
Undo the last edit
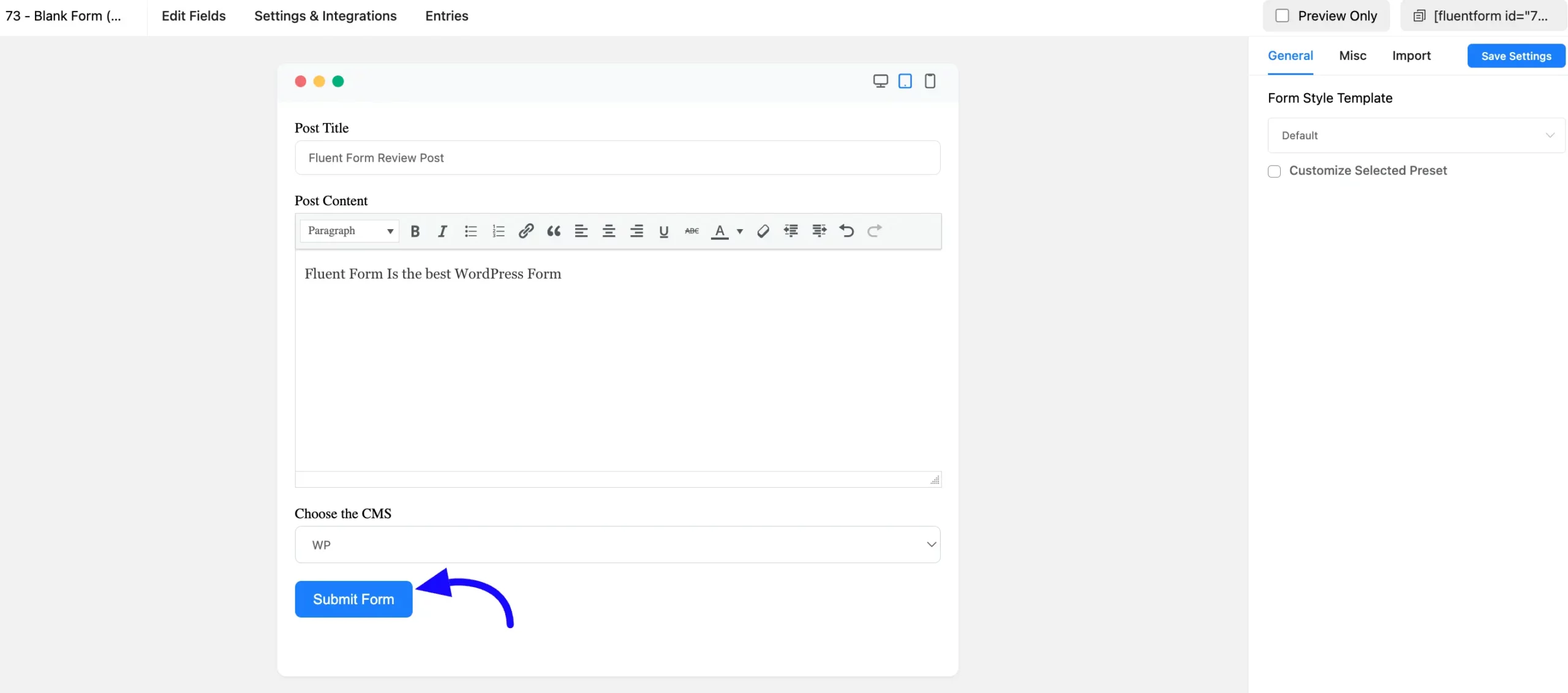[x=846, y=231]
